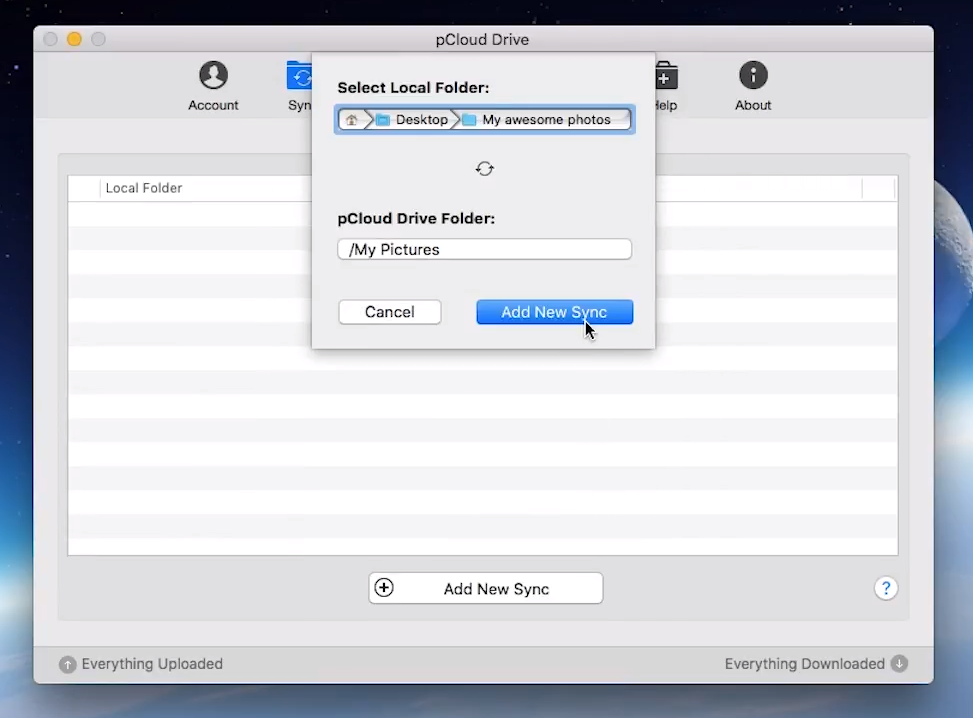This screenshot has width=973, height=718.
Task: Open help via the question mark button
Action: [886, 588]
